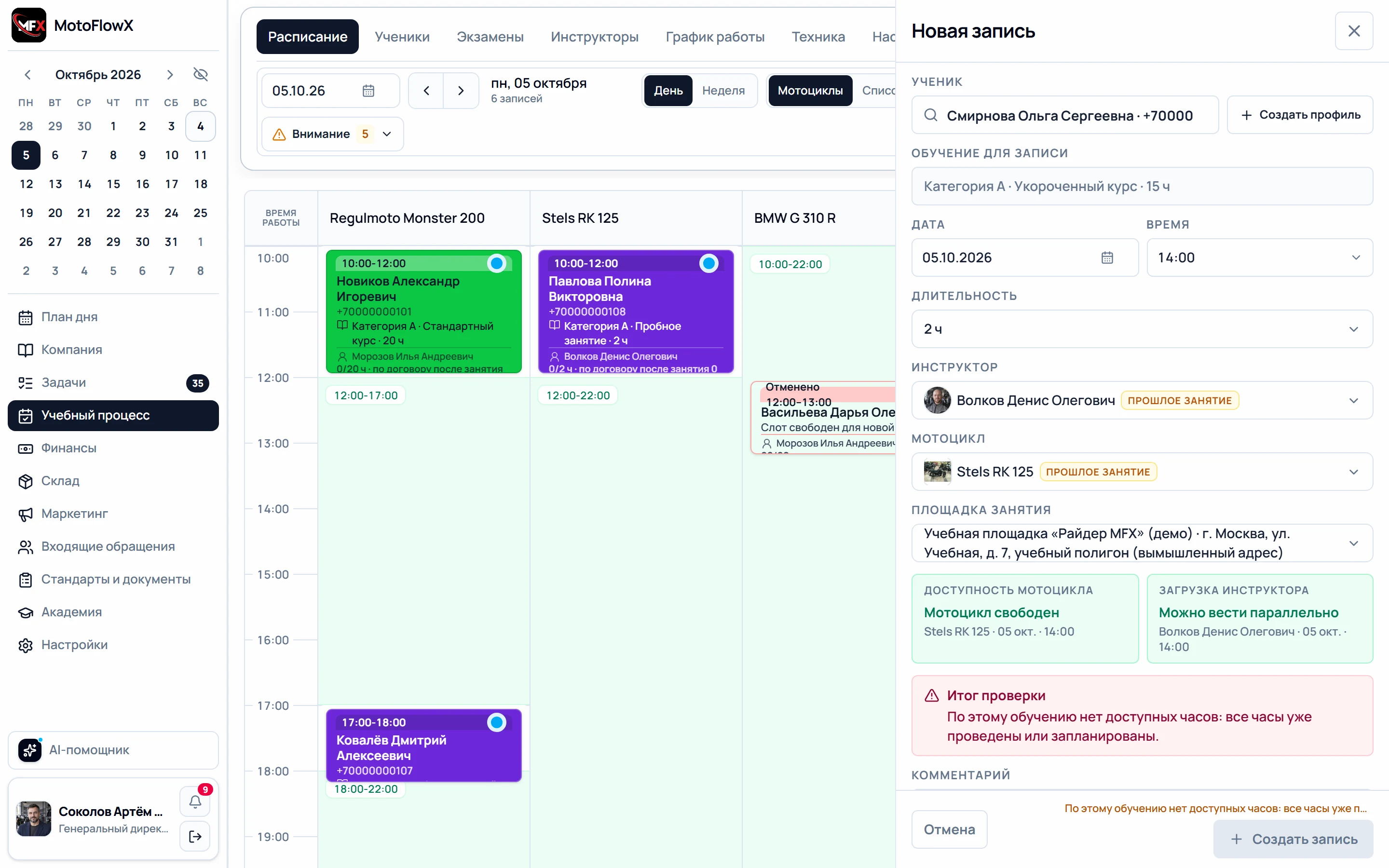Open Входящие обращения in sidebar
Image resolution: width=1389 pixels, height=868 pixels.
point(113,546)
